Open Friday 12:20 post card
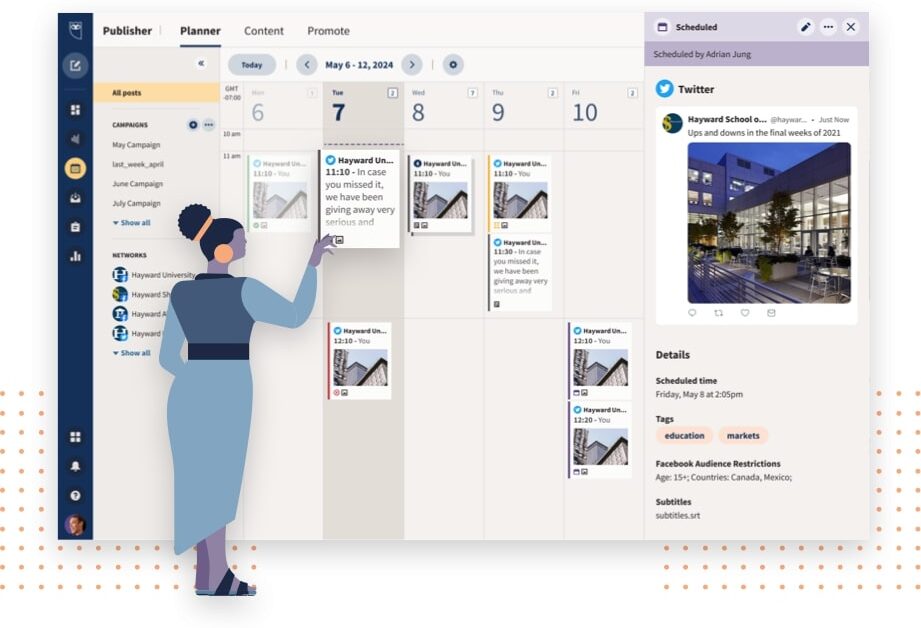The image size is (921, 628). tap(600, 440)
